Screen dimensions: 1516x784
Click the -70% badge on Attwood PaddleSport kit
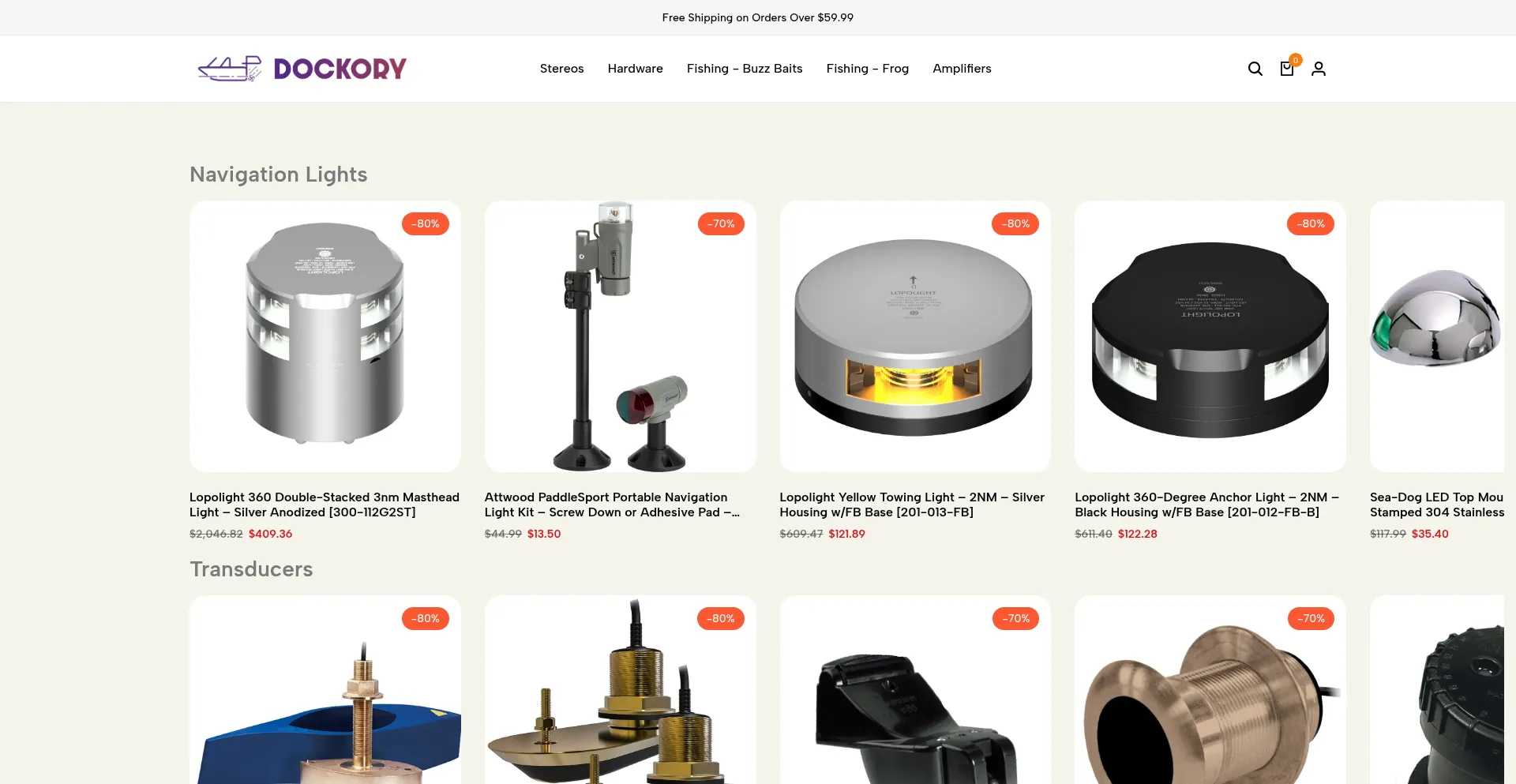coord(721,223)
